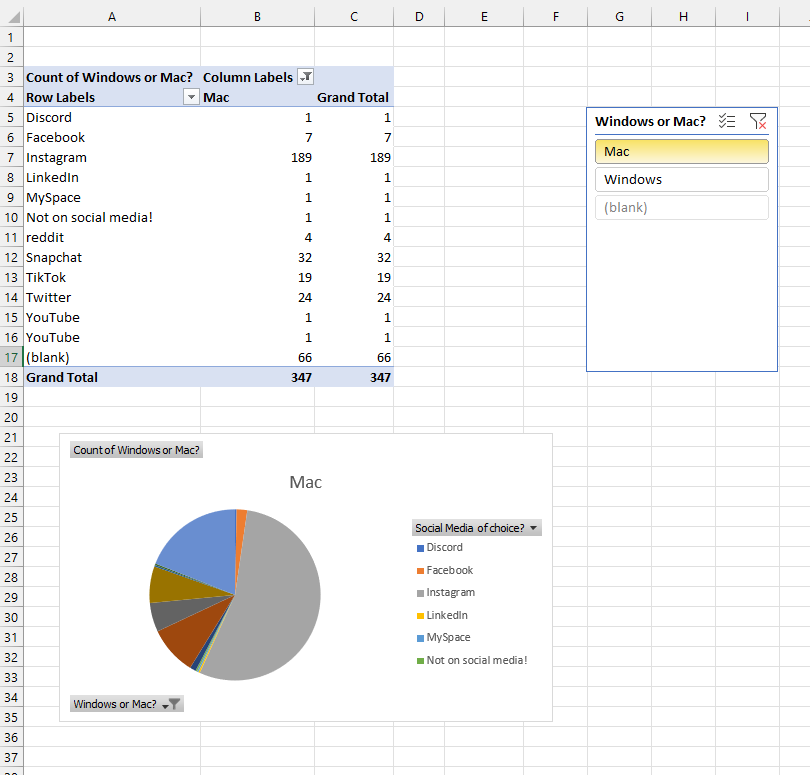Click the Count of Windows or Mac? chart button
Screen dimensions: 810x775
point(136,449)
